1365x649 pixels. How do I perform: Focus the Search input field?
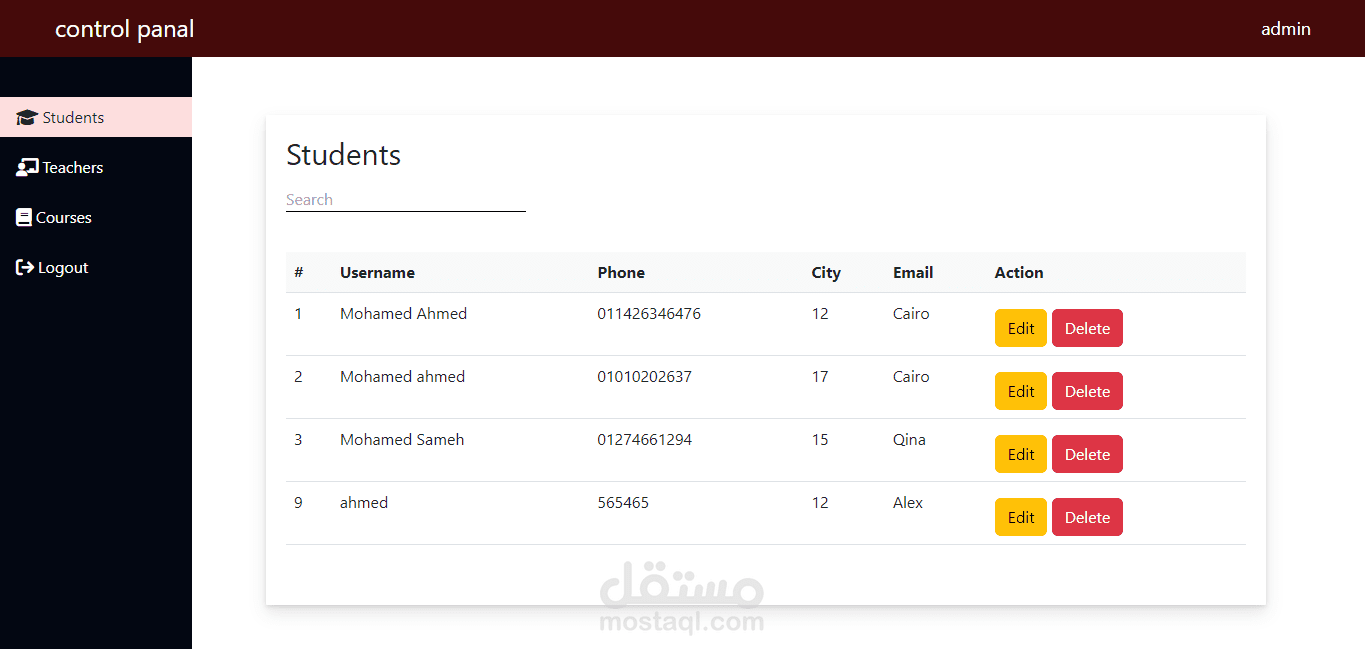pyautogui.click(x=406, y=200)
